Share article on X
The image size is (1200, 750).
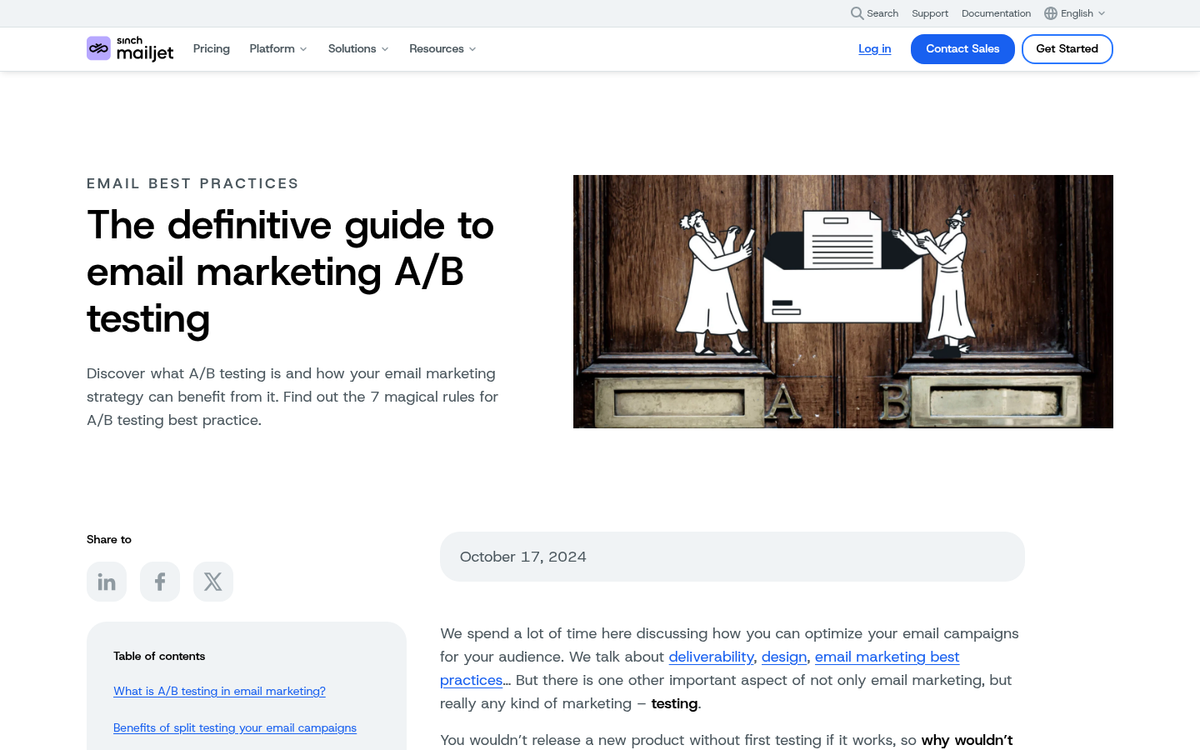click(213, 582)
